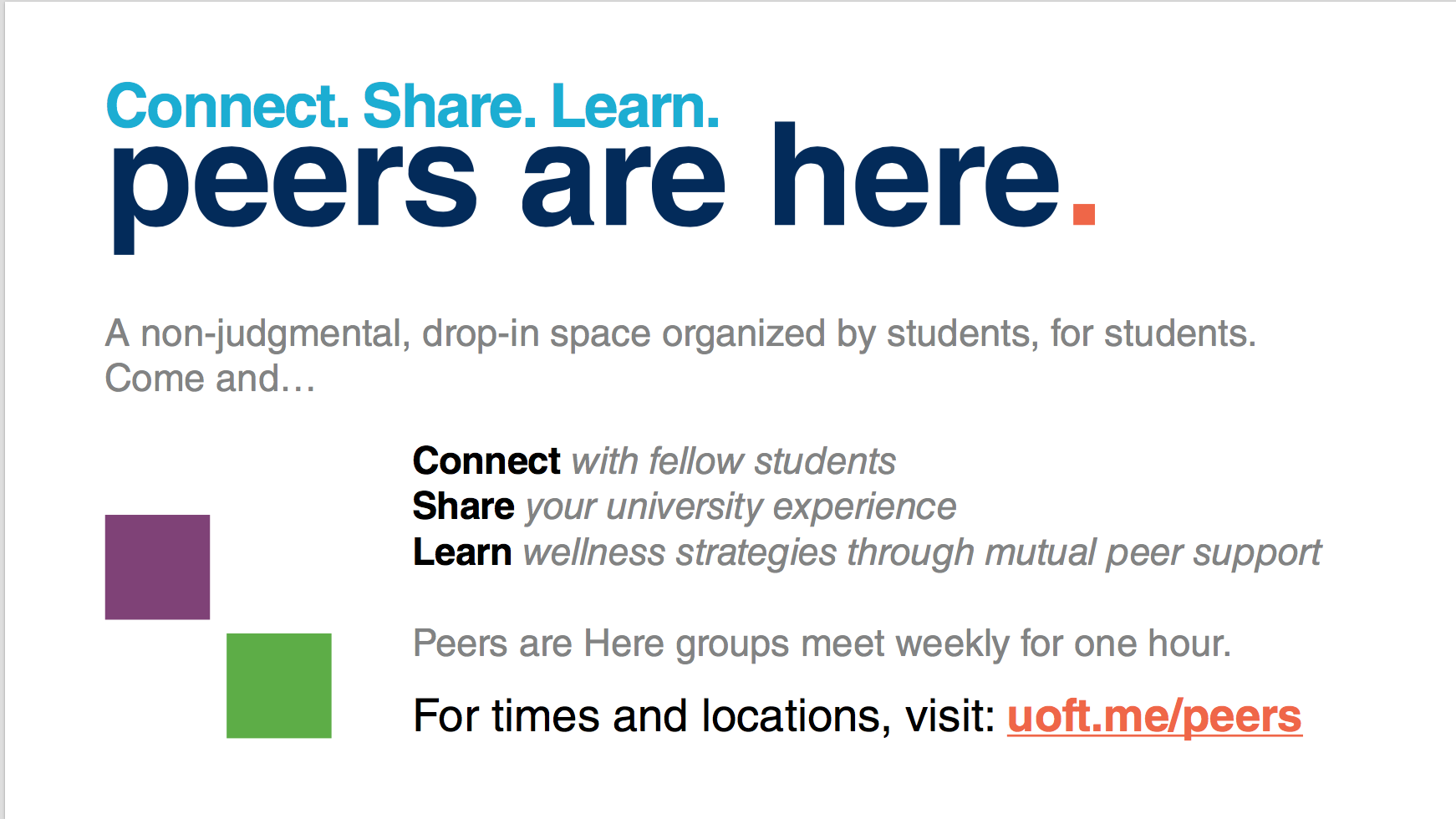The height and width of the screenshot is (819, 1456).
Task: Click "Learn." in the light blue tagline
Action: click(635, 107)
